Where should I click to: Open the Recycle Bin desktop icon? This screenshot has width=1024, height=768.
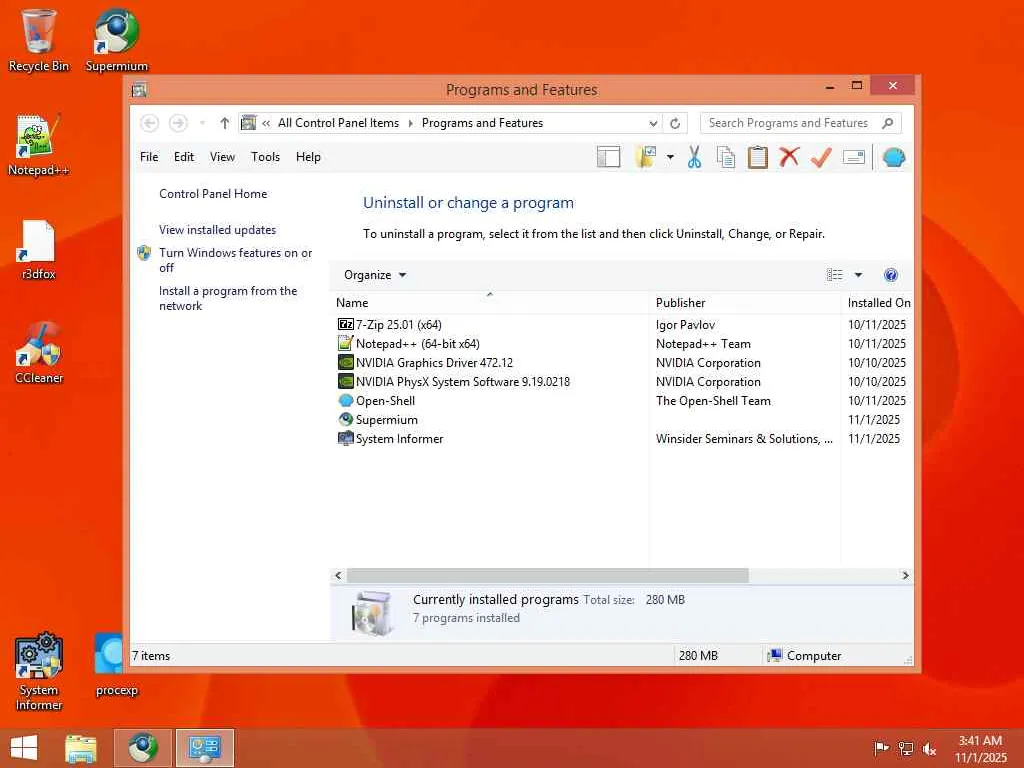tap(38, 39)
